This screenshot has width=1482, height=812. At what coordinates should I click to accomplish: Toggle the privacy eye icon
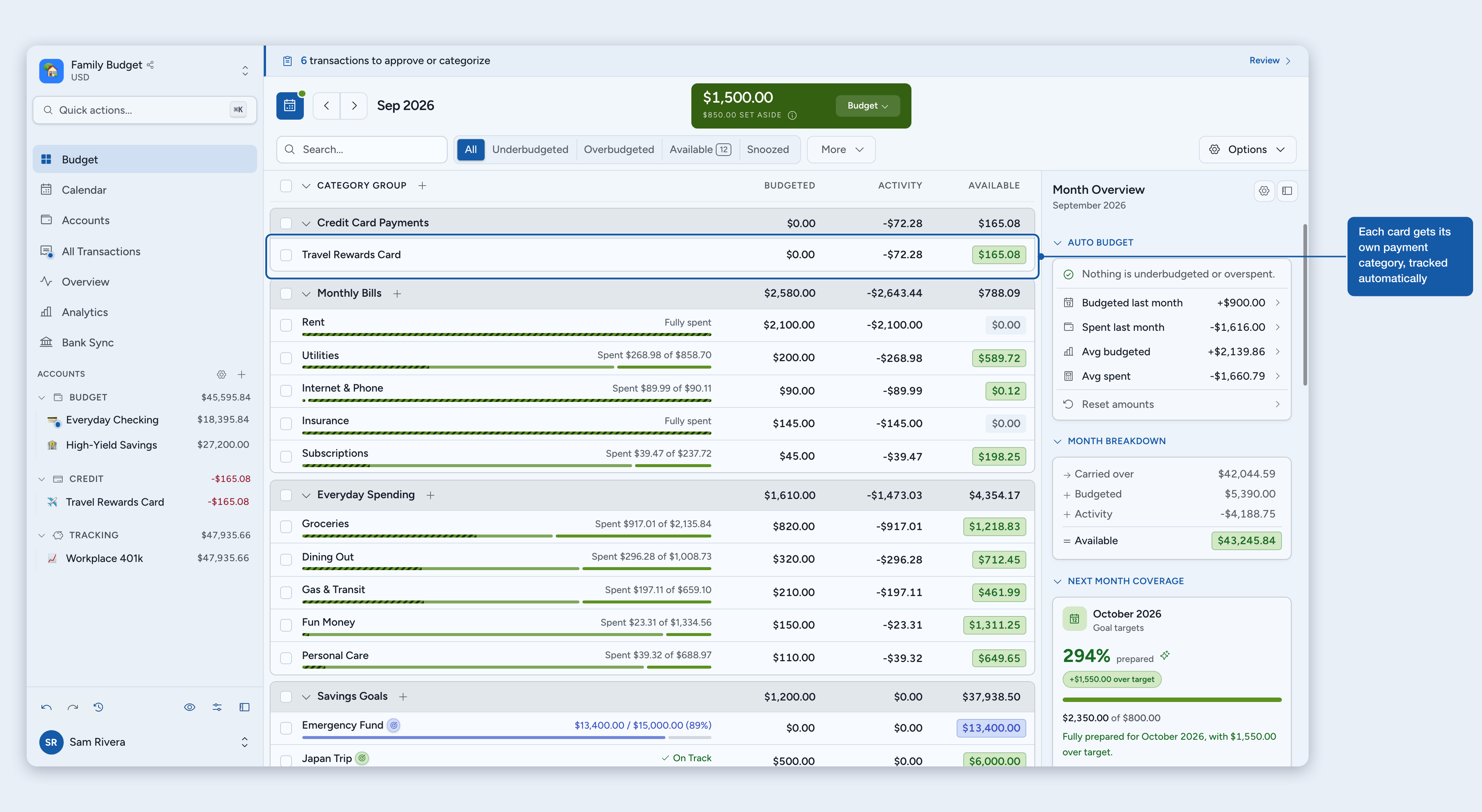pyautogui.click(x=189, y=707)
